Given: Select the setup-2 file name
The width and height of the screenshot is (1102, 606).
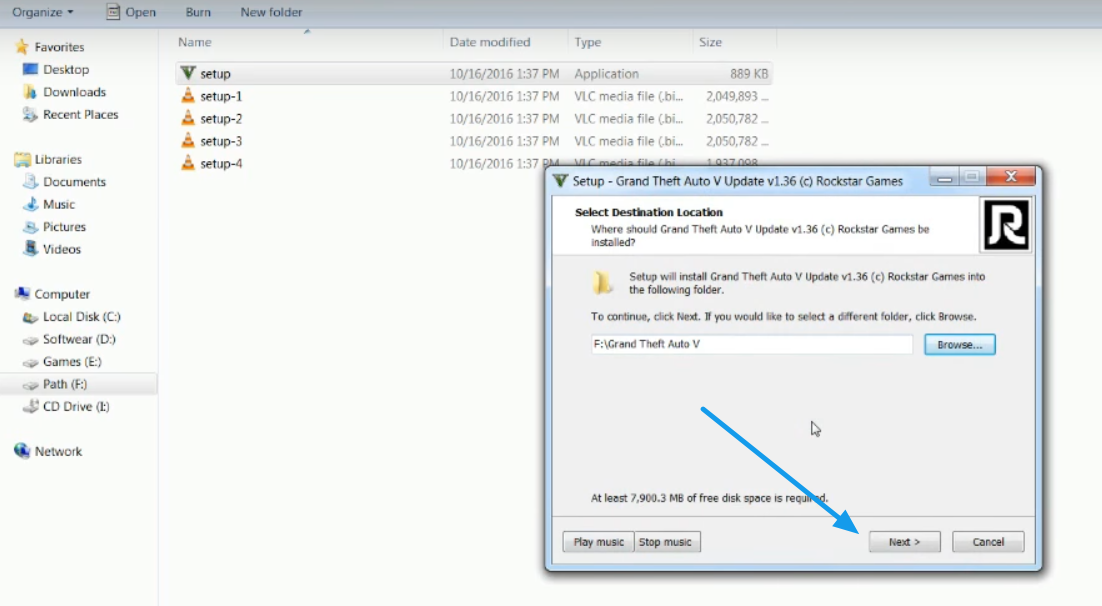Looking at the screenshot, I should (x=221, y=119).
